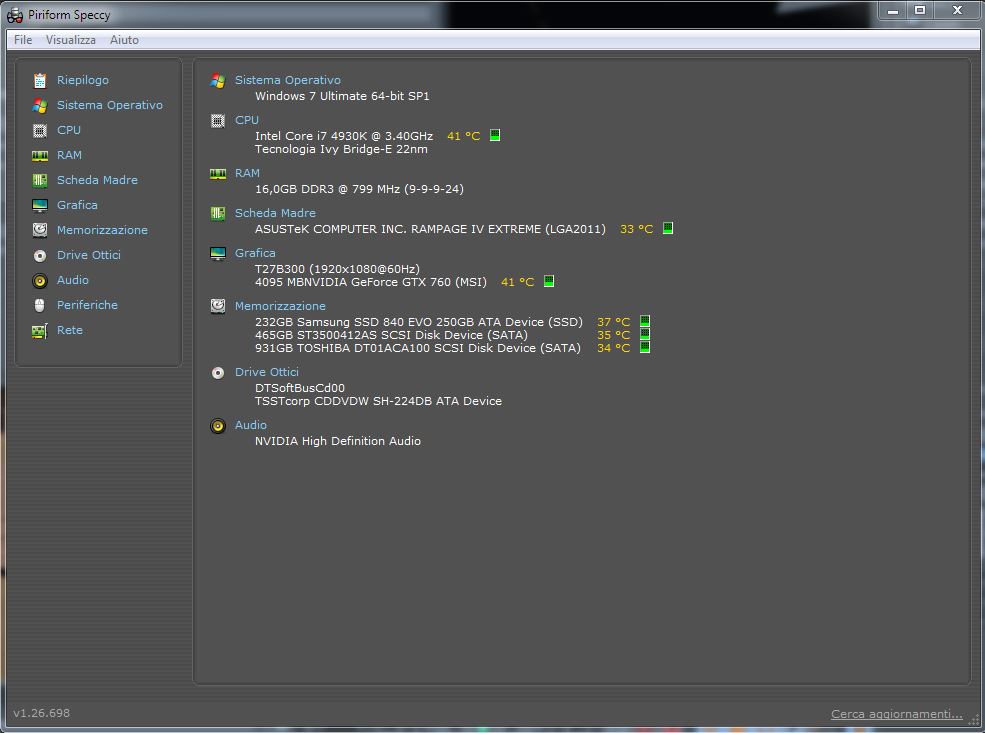Click the green indicator next to GeForce GTX 760 temperature
Viewport: 985px width, 733px height.
(x=548, y=281)
